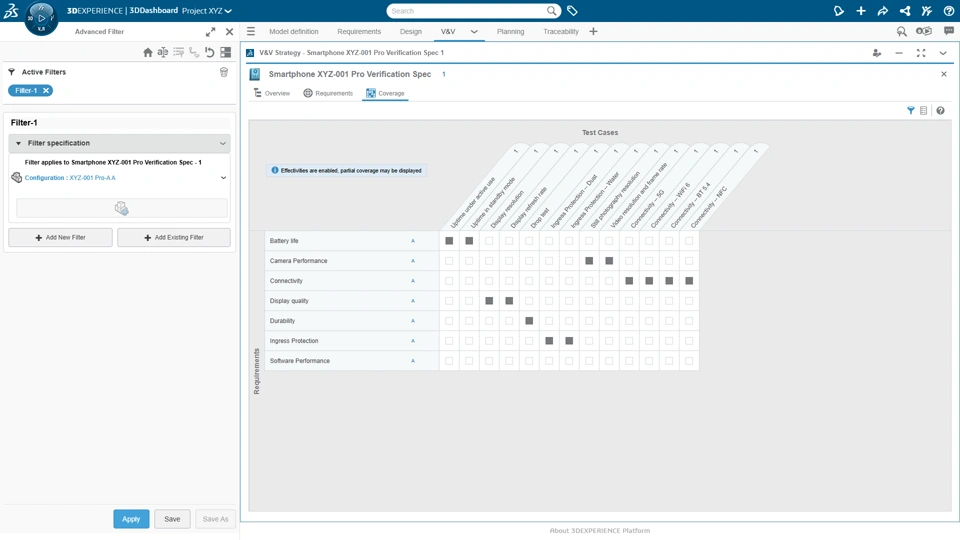Select the Coverage sub-tab
This screenshot has width=960, height=540.
pos(385,93)
